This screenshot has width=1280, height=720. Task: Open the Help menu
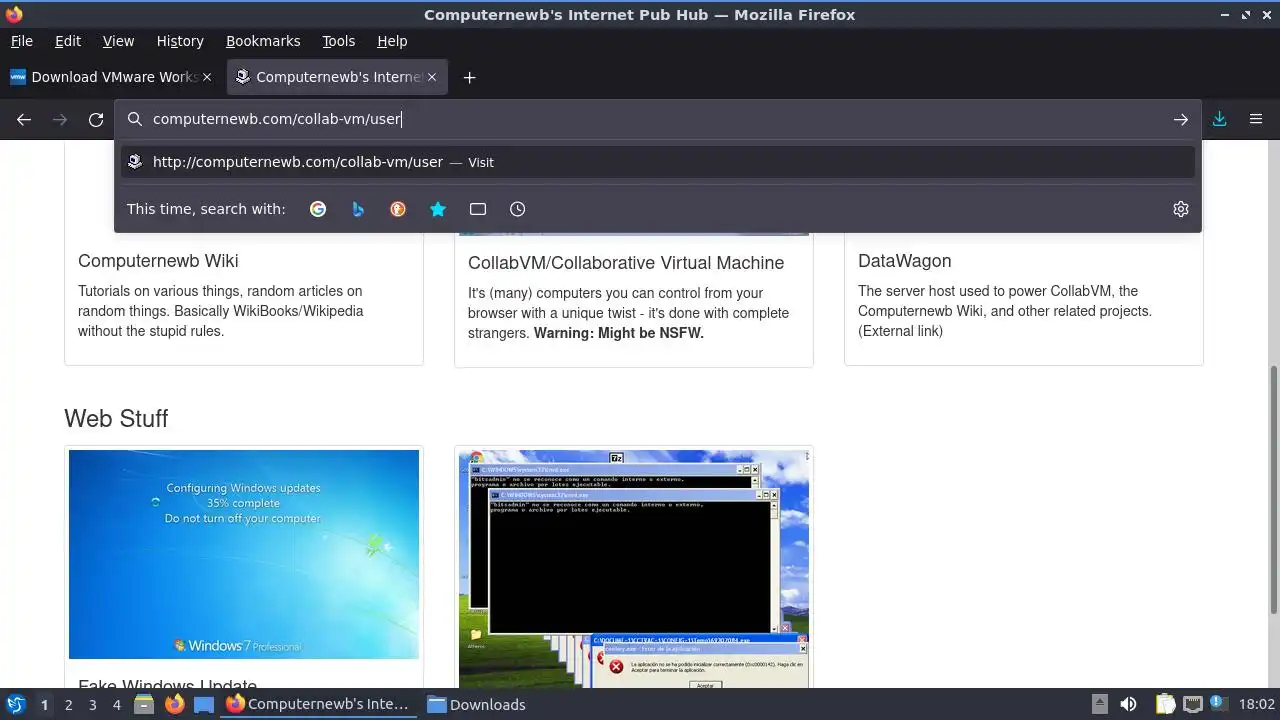pos(392,41)
